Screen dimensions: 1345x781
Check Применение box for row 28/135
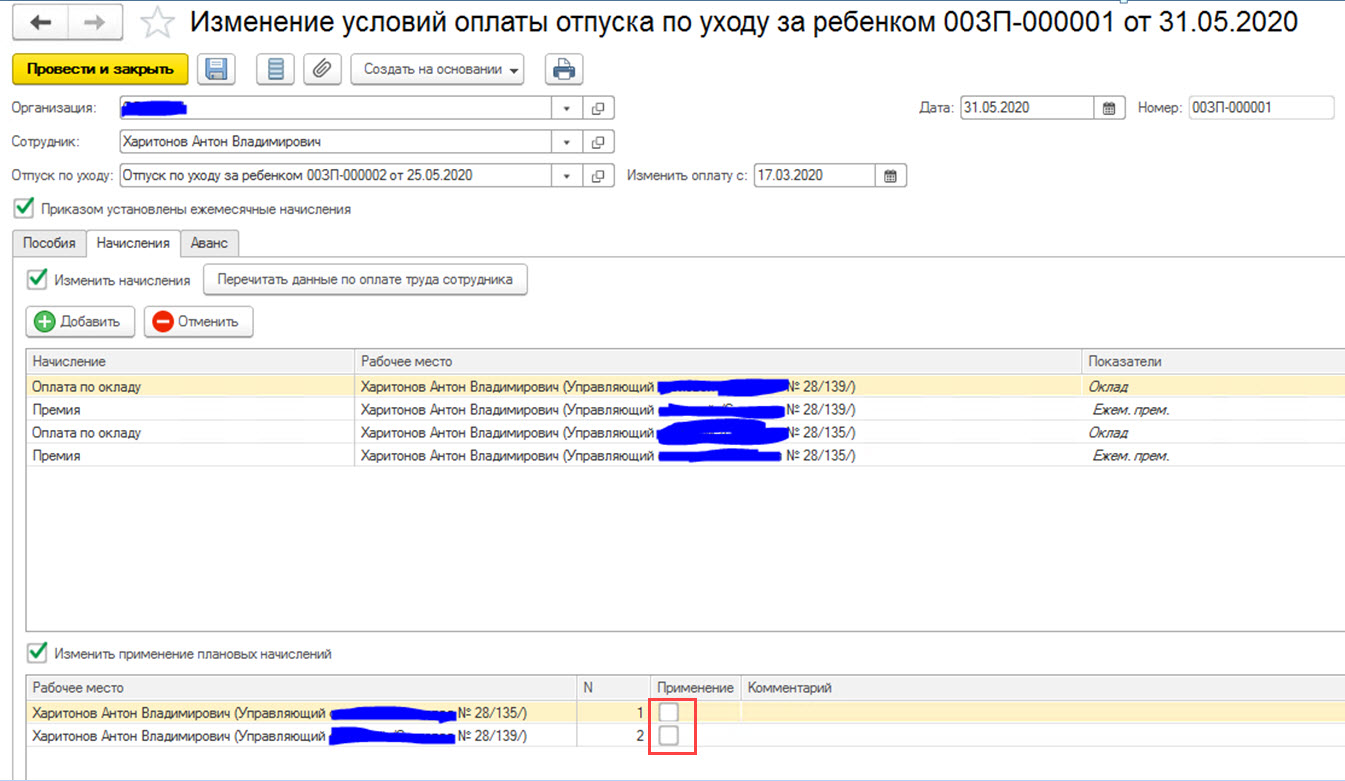[668, 711]
